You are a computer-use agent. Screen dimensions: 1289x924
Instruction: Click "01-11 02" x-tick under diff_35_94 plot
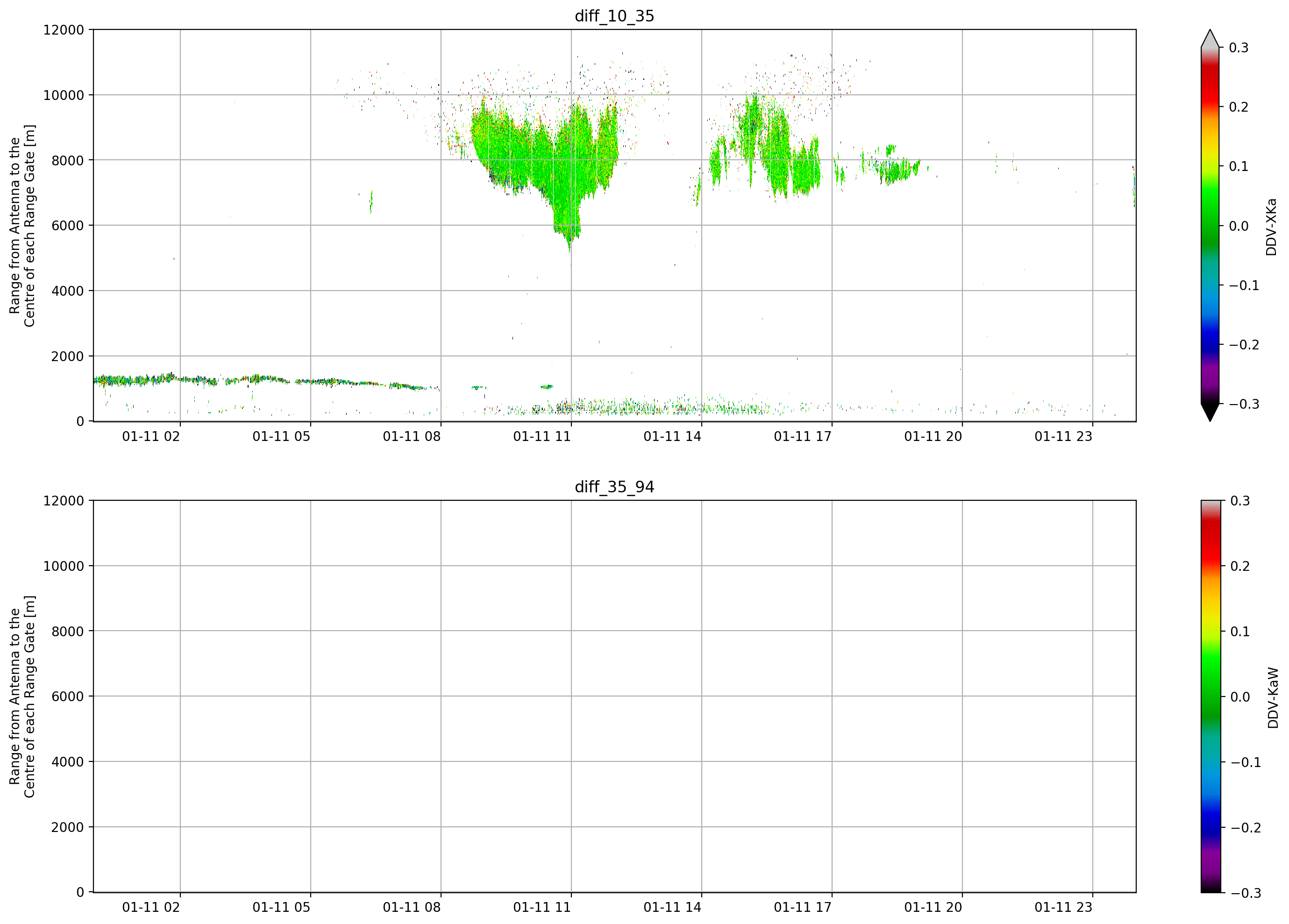click(x=151, y=908)
